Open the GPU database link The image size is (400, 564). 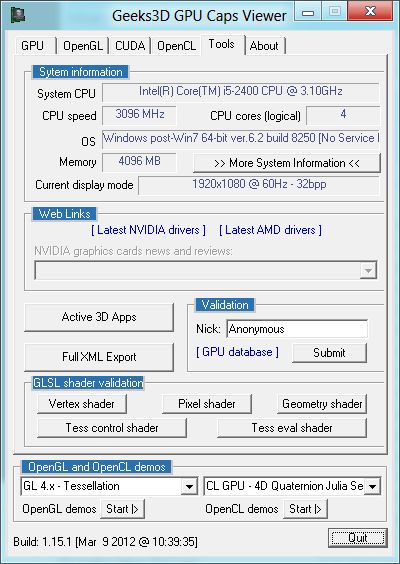pyautogui.click(x=237, y=352)
